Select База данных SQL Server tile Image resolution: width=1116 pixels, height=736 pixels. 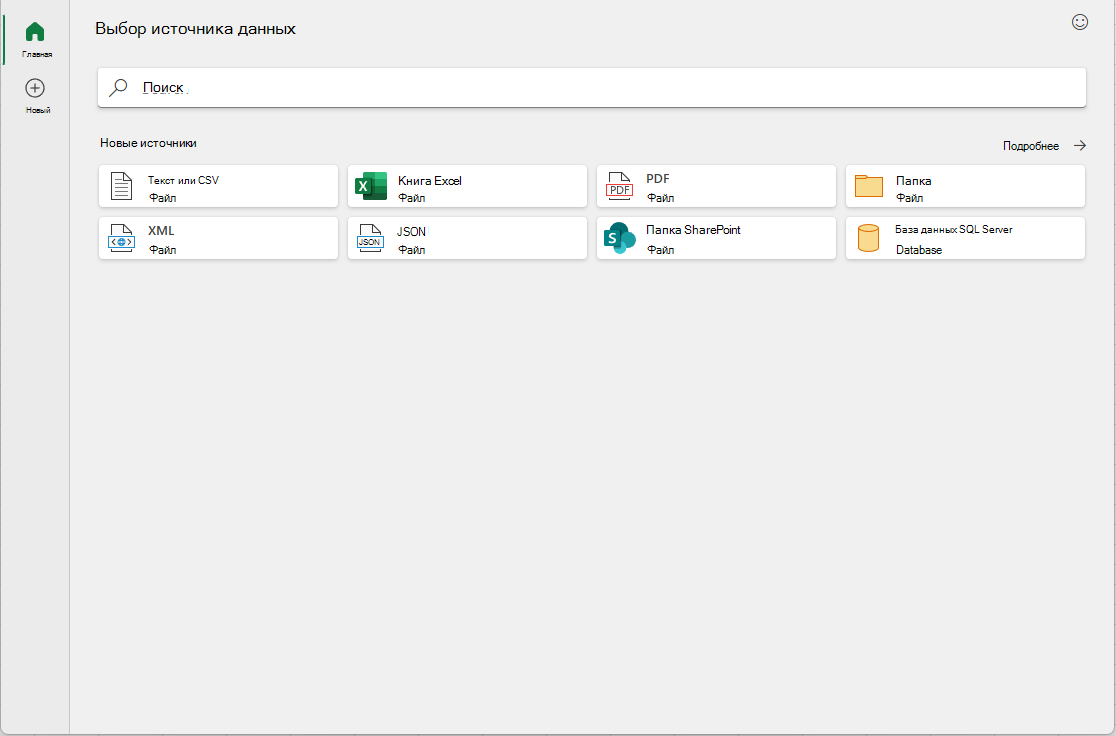tap(965, 238)
